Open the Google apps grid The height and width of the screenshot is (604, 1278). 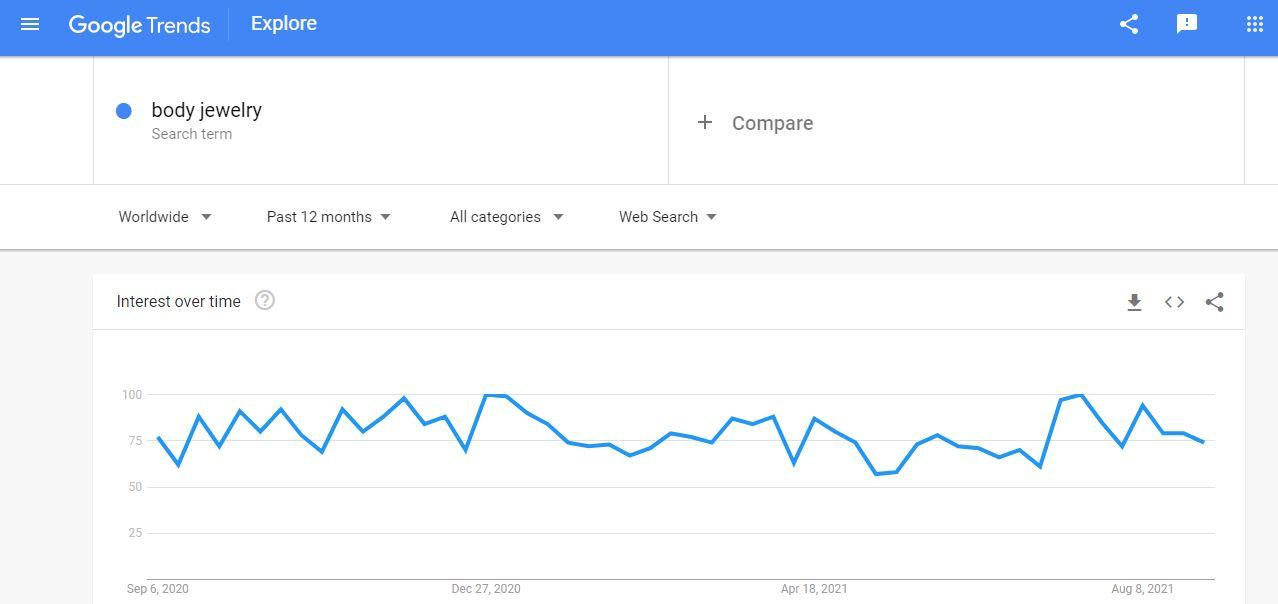[1254, 24]
